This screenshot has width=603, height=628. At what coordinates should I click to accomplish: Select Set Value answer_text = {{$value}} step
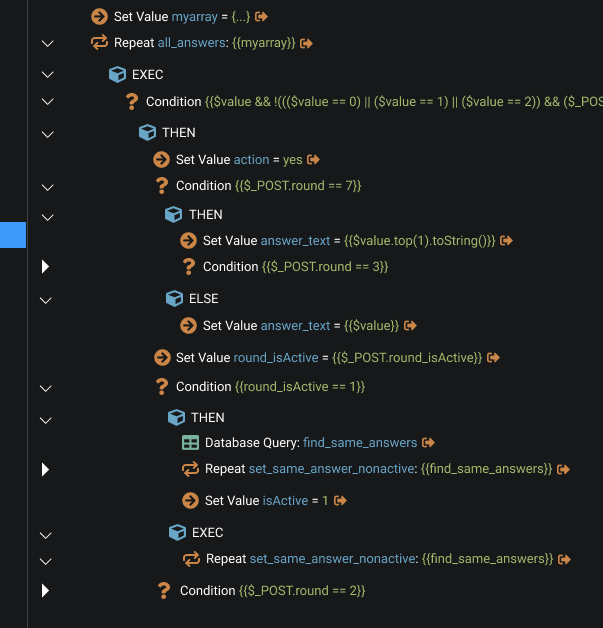[x=300, y=326]
